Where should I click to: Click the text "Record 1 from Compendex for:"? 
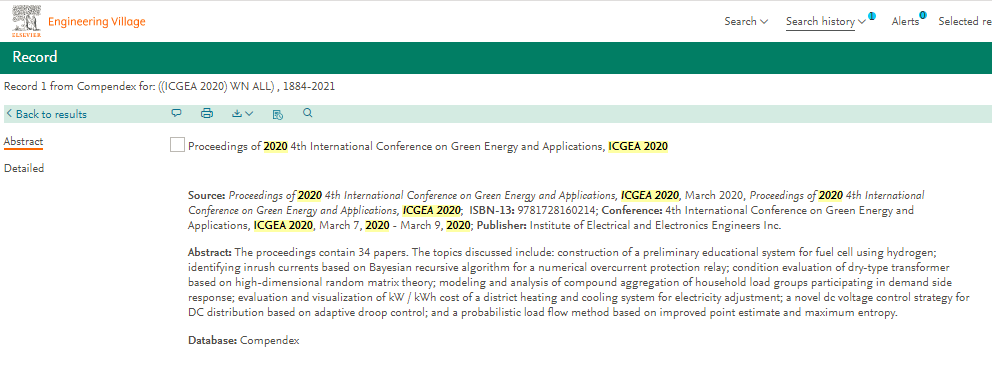[80, 87]
